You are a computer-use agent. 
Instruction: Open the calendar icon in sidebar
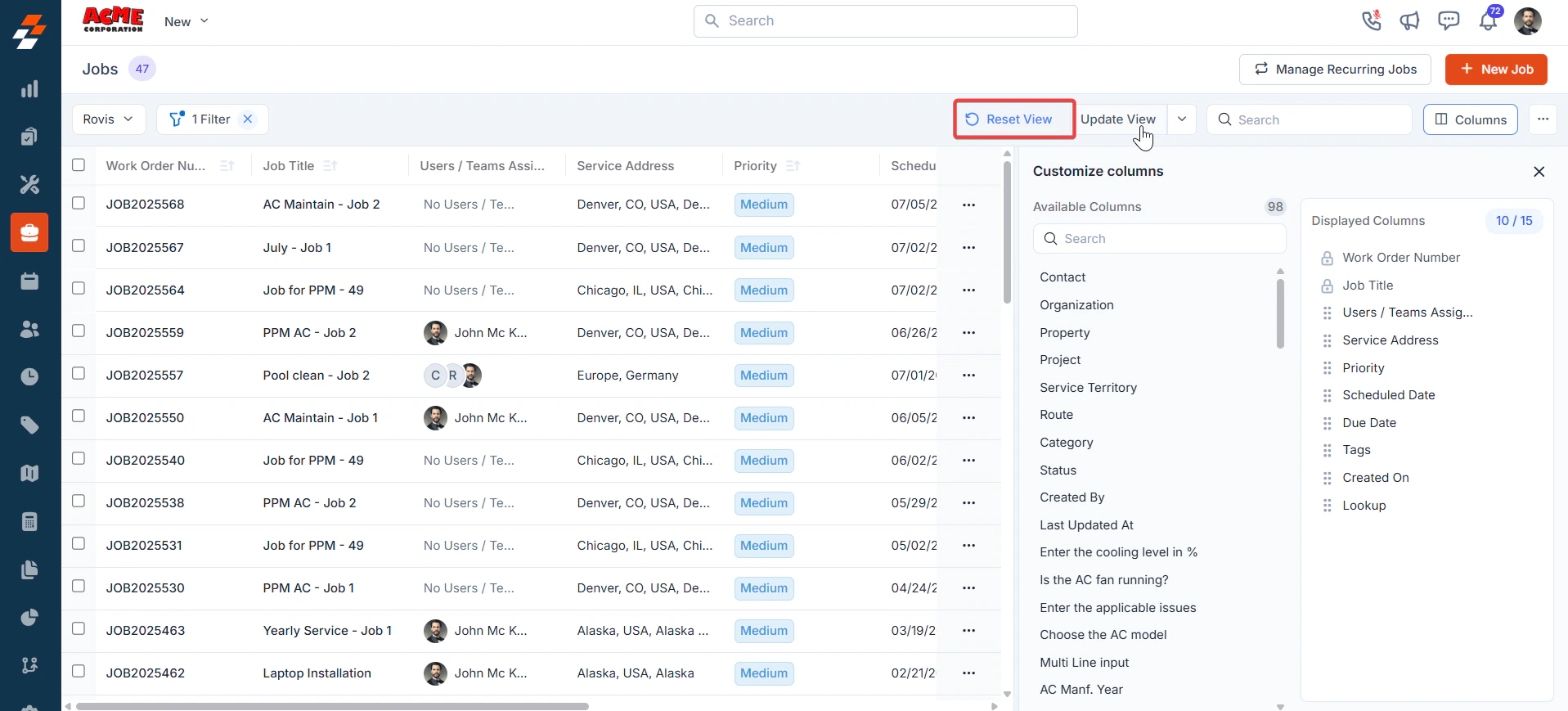[29, 281]
